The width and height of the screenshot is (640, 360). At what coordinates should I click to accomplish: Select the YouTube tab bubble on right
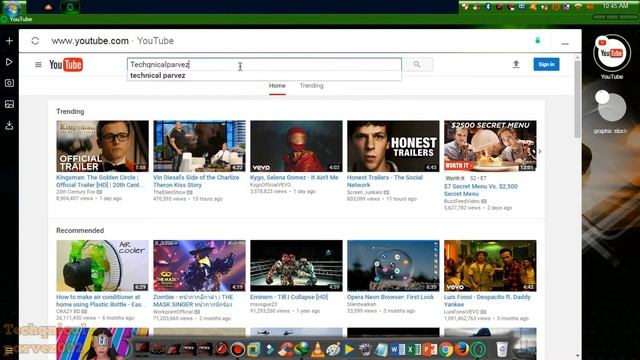click(x=611, y=53)
